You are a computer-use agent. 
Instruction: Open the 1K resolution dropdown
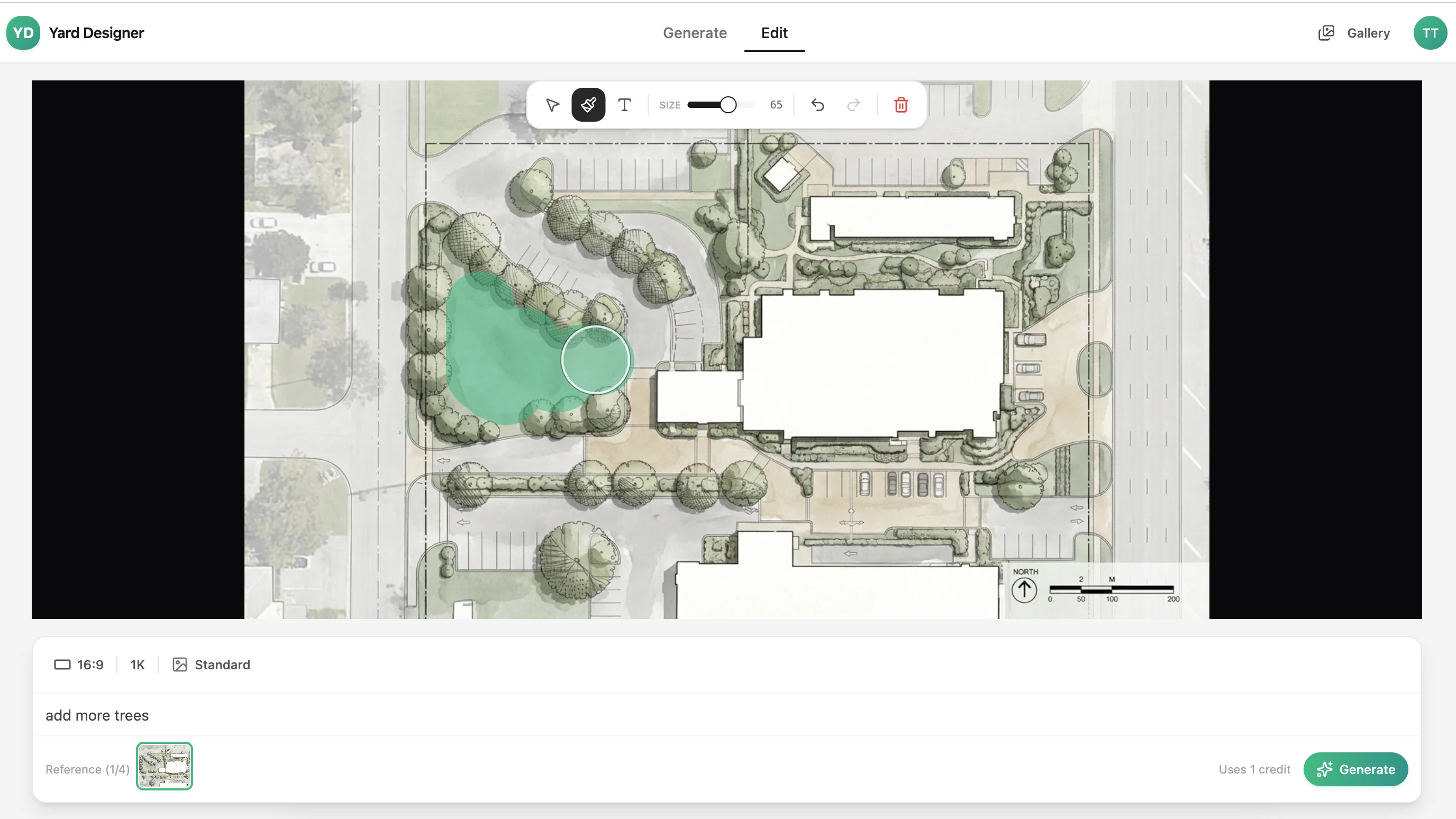[138, 665]
